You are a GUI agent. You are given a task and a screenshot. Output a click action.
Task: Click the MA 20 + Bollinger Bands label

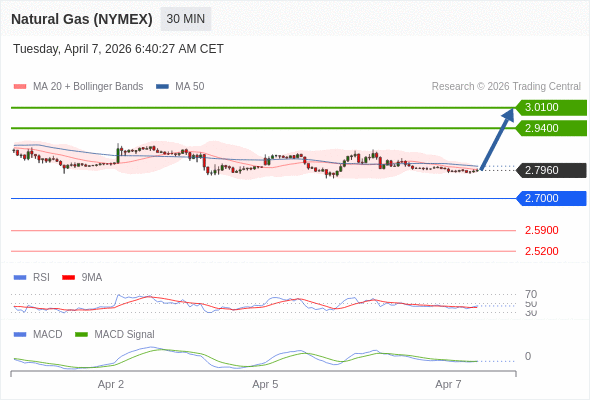click(x=88, y=87)
